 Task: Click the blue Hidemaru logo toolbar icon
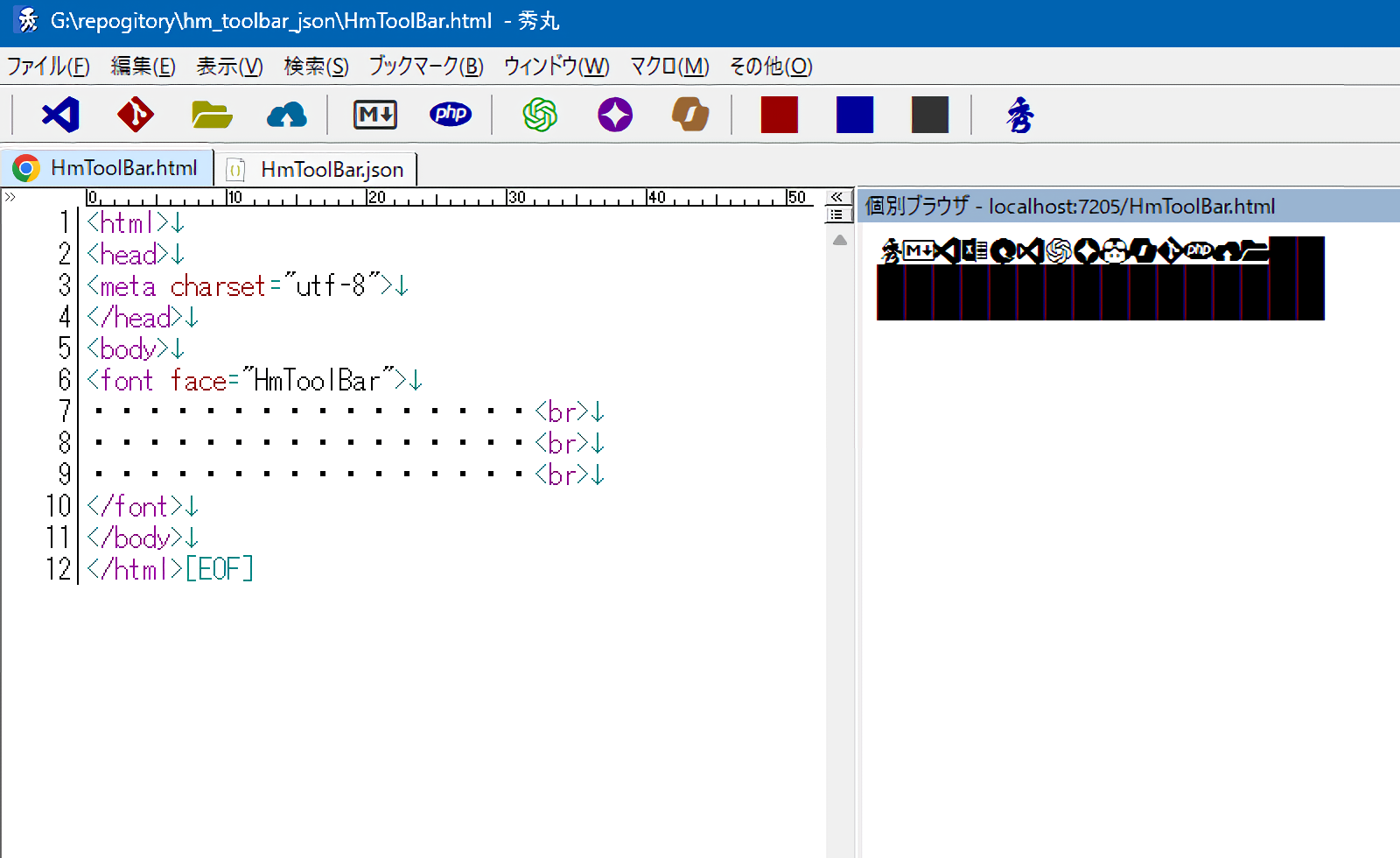(x=1019, y=115)
